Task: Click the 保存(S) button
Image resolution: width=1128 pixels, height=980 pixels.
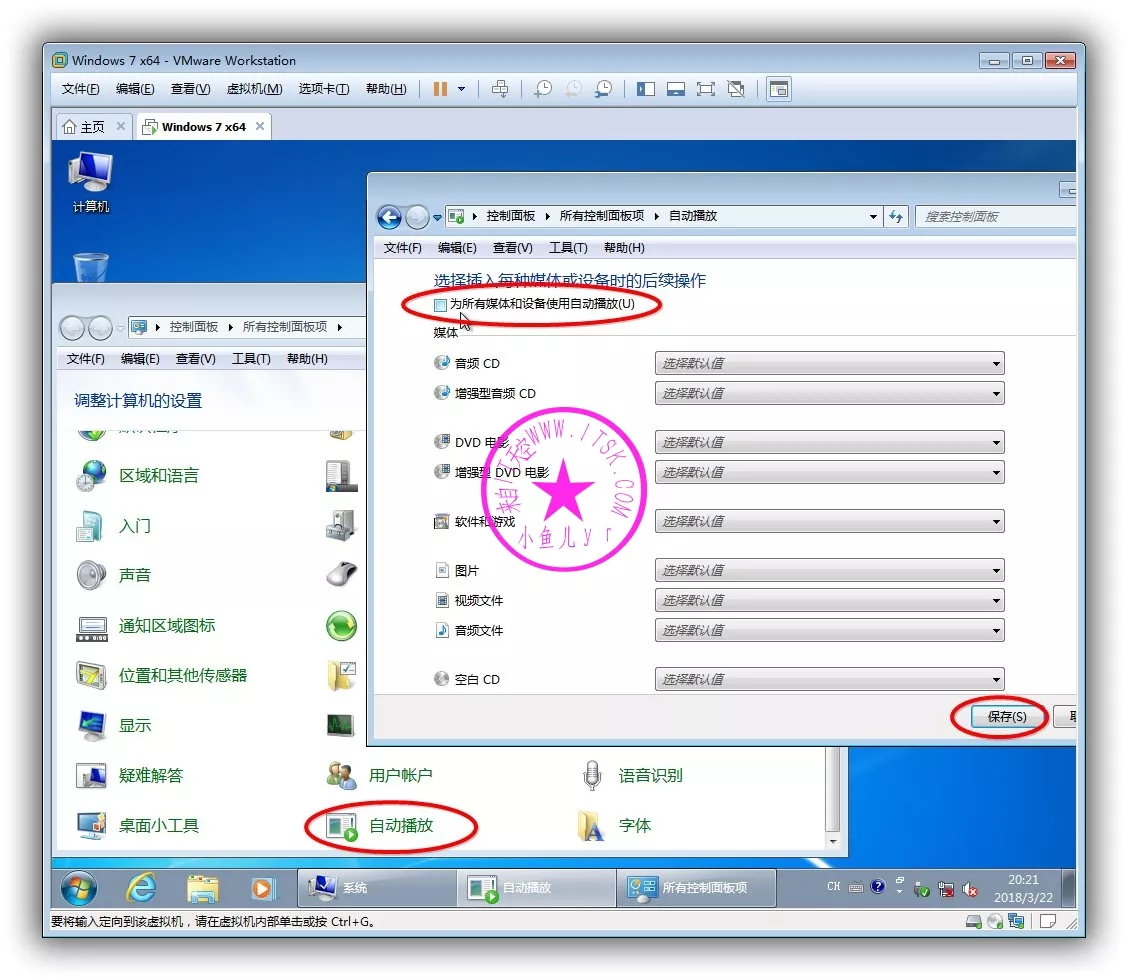Action: 1006,717
